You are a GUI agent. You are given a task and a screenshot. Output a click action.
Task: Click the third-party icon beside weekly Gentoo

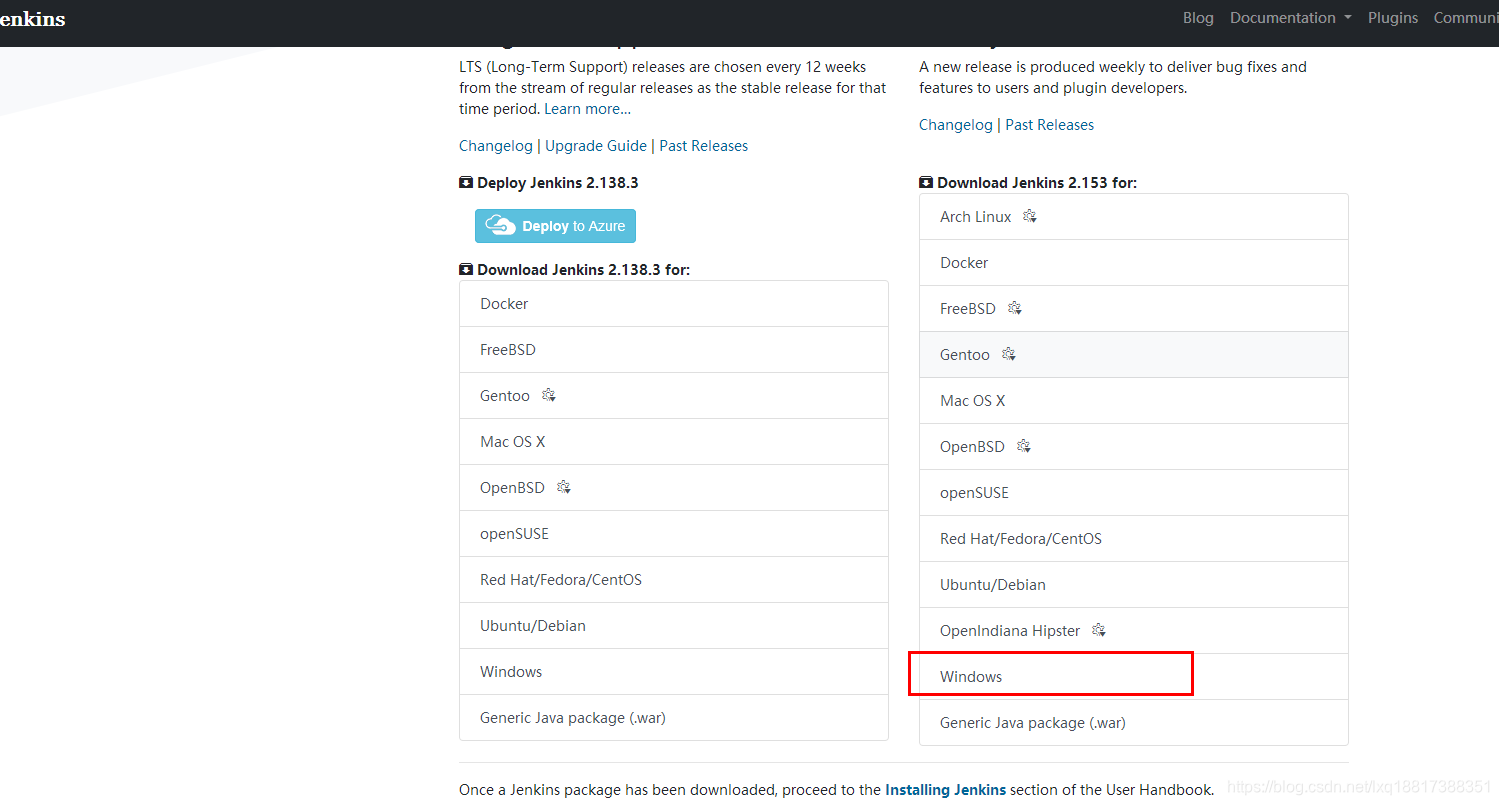pos(1009,354)
